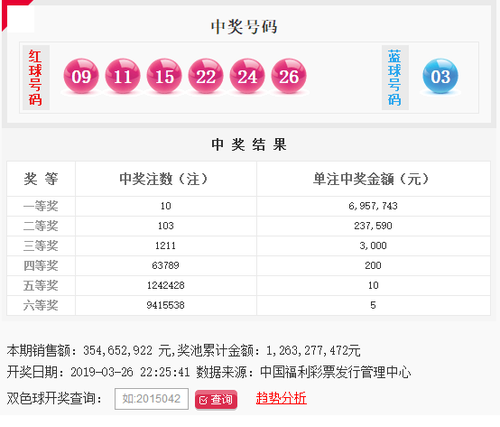Select the 红球号码 label

click(x=36, y=78)
